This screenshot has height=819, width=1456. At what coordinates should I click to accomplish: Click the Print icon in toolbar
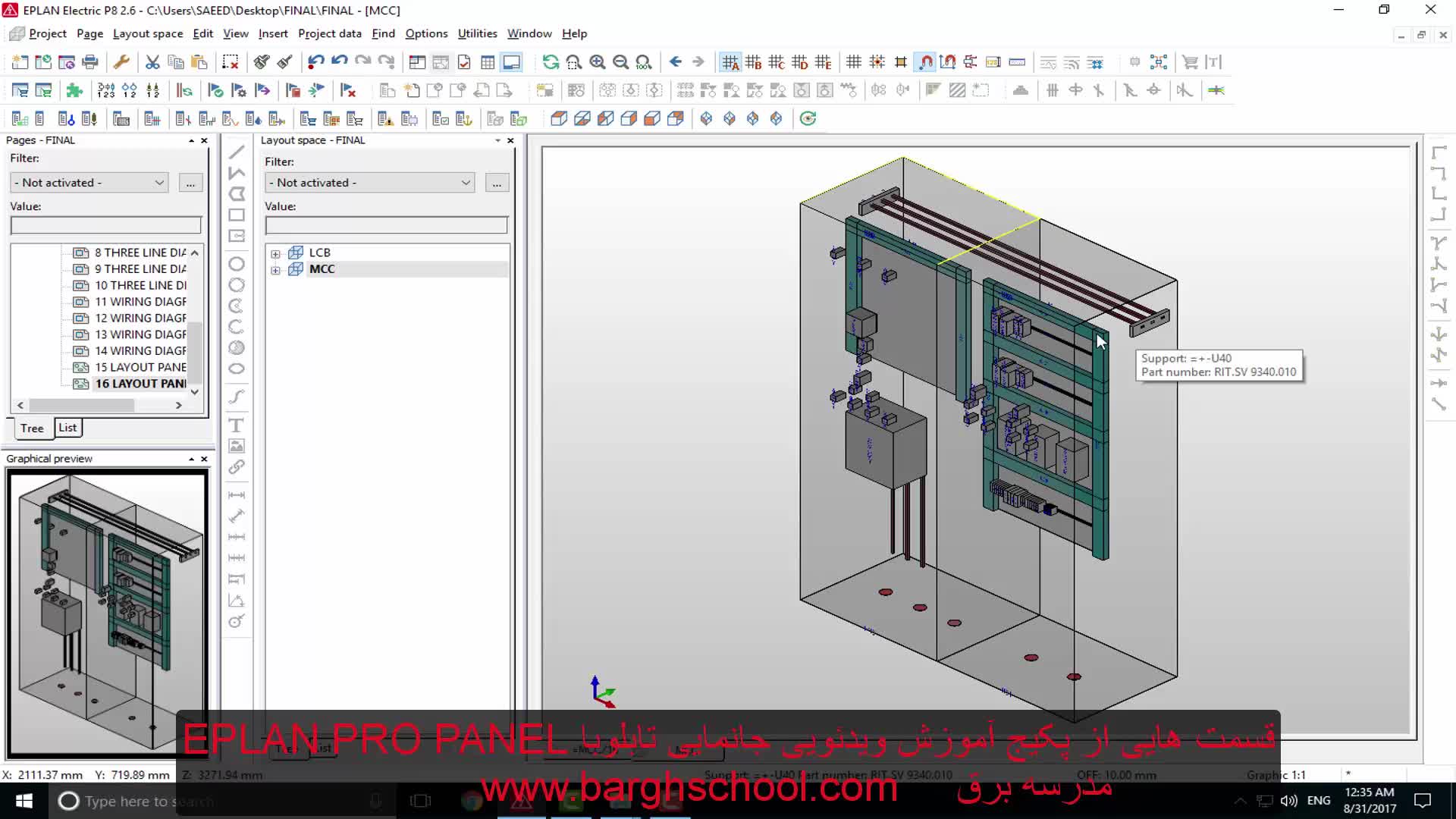pyautogui.click(x=90, y=62)
